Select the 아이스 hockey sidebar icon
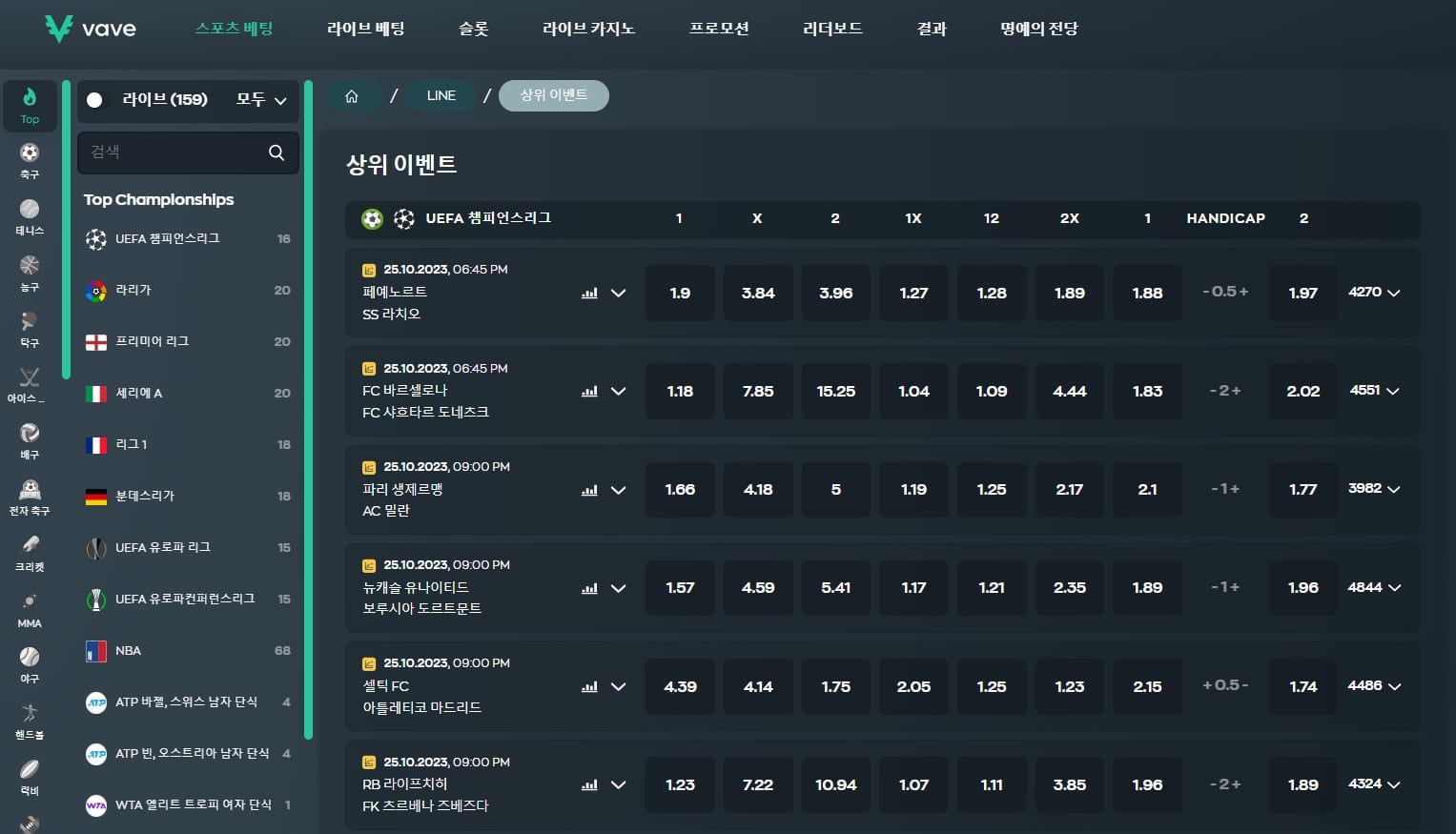 30,377
